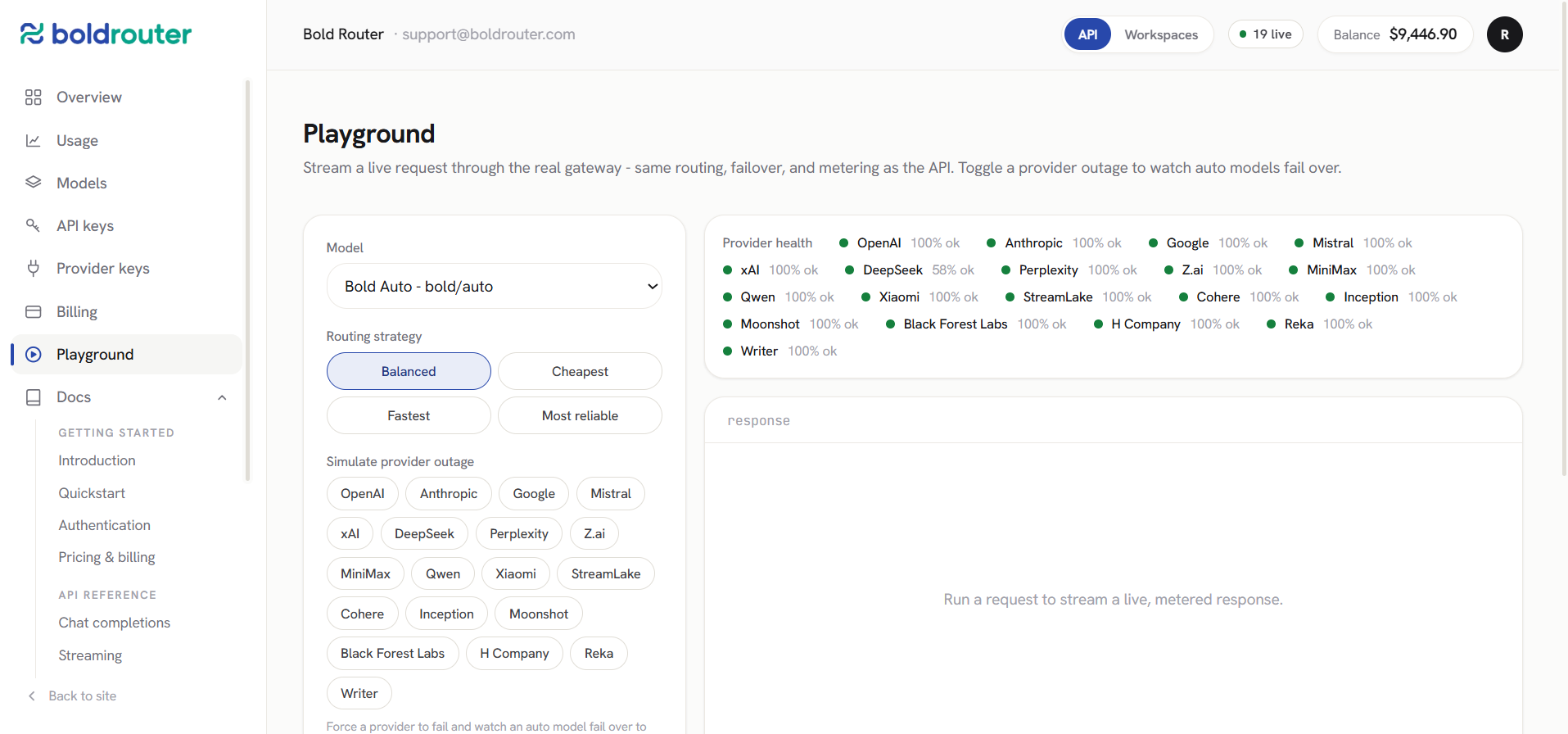
Task: Open the Model dropdown Bold Auto
Action: click(495, 286)
